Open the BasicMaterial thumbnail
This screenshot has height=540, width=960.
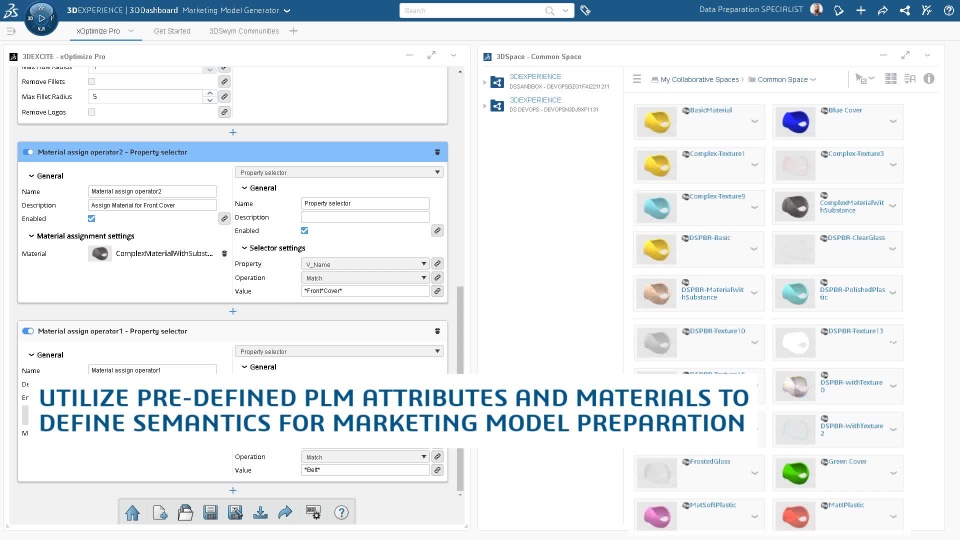656,121
